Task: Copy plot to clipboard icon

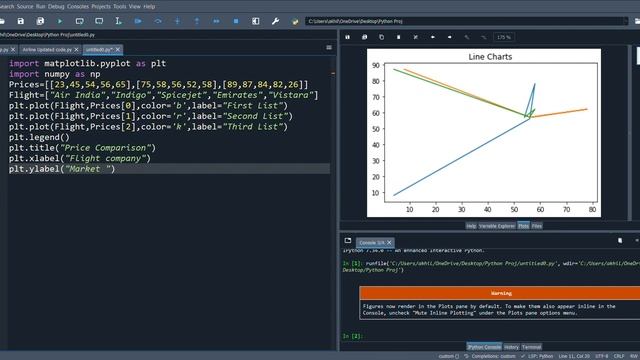Action: (382, 37)
